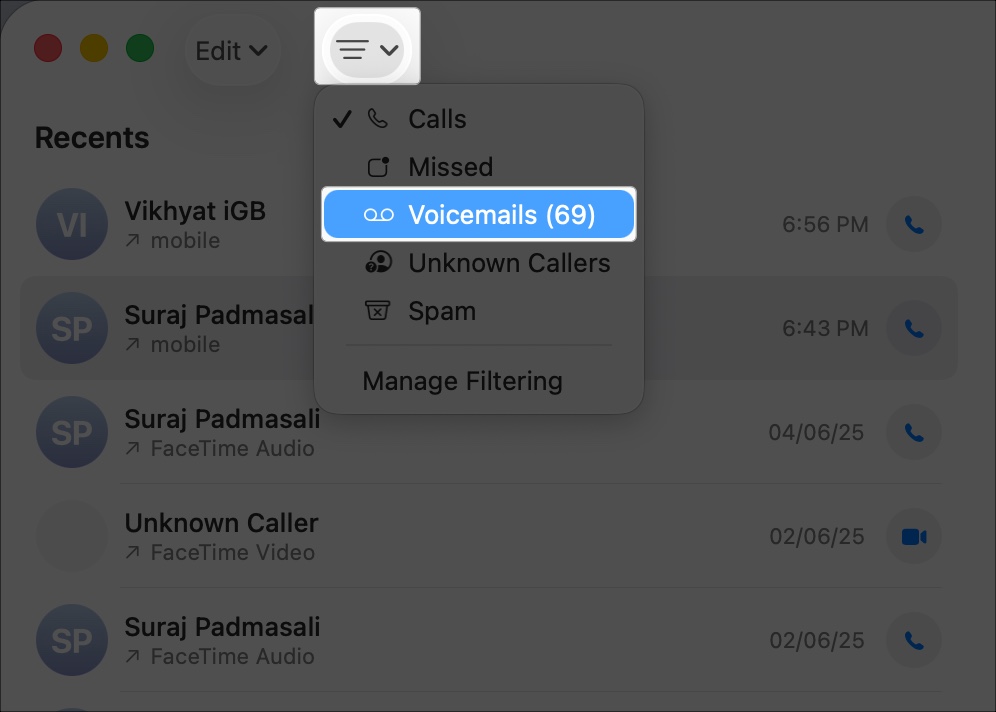Call Vikhyat iGB using the phone icon
Image resolution: width=996 pixels, height=712 pixels.
pyautogui.click(x=914, y=224)
